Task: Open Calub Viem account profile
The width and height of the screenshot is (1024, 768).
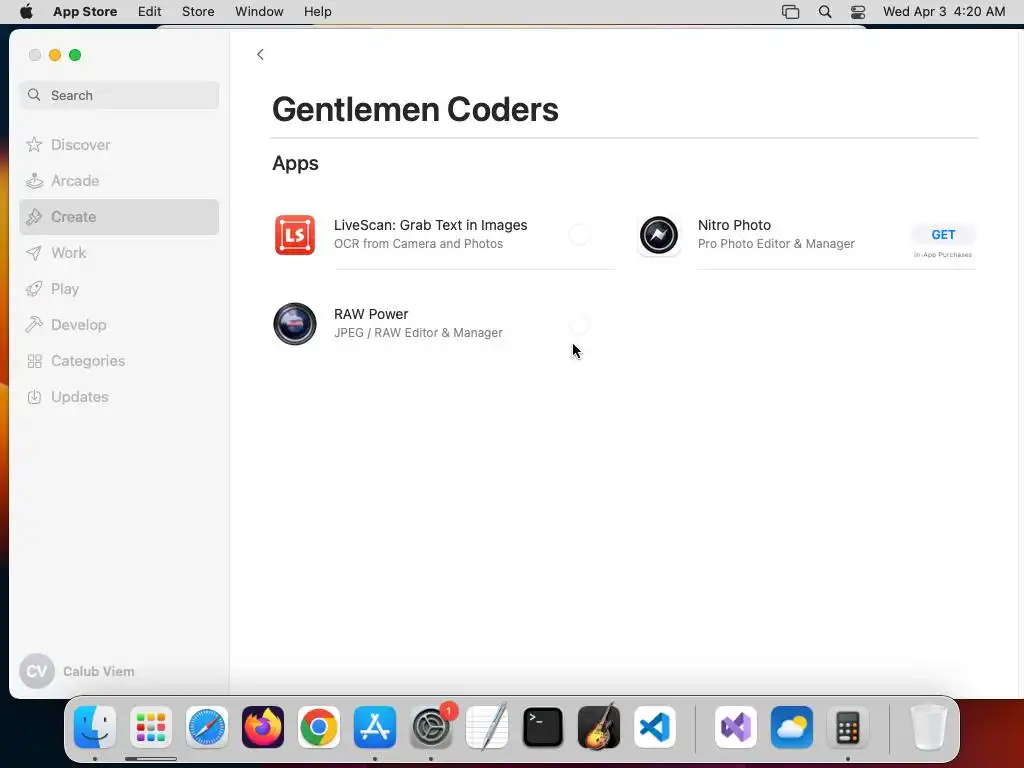Action: (x=77, y=671)
